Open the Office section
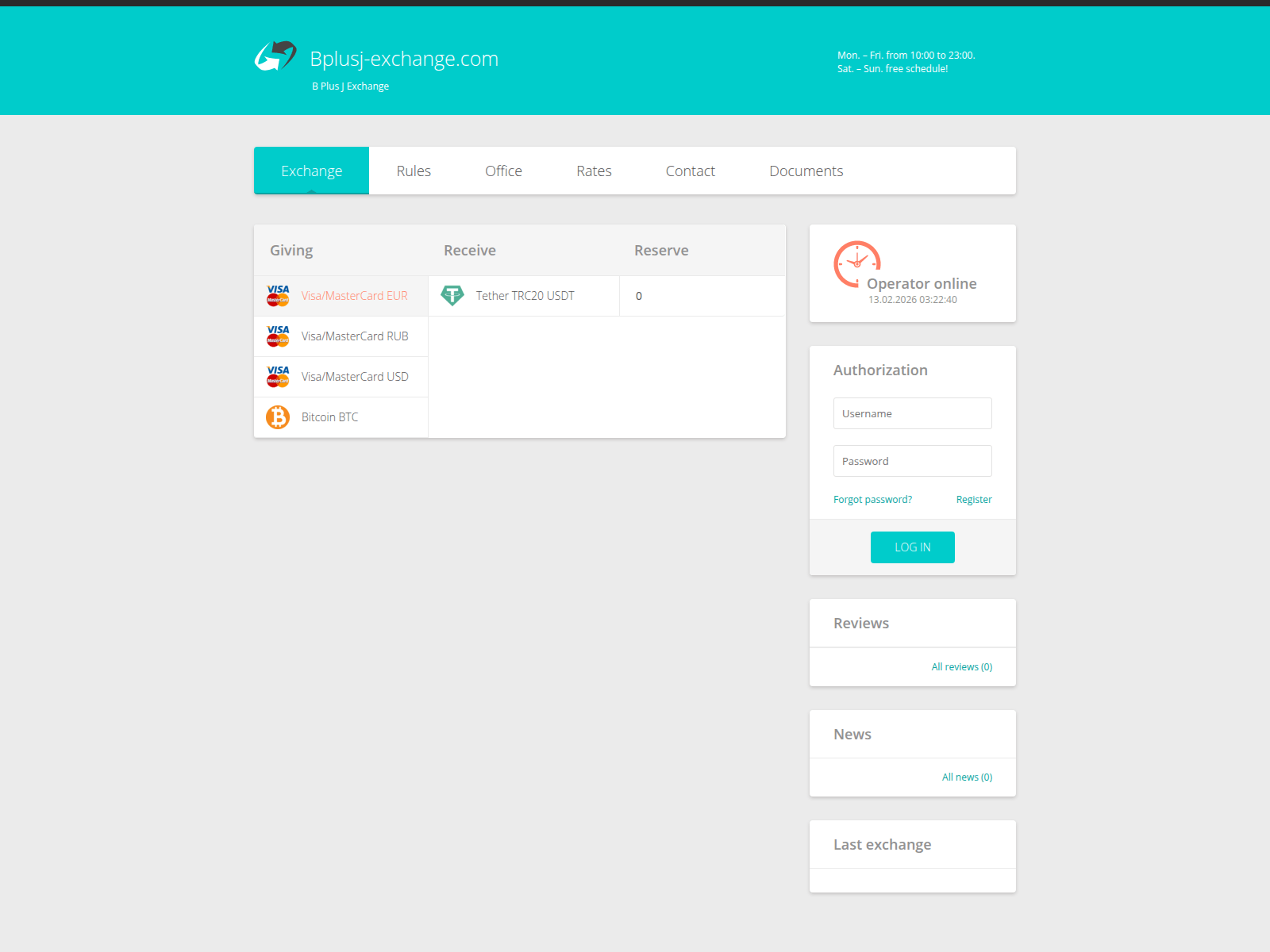This screenshot has width=1270, height=952. [503, 171]
